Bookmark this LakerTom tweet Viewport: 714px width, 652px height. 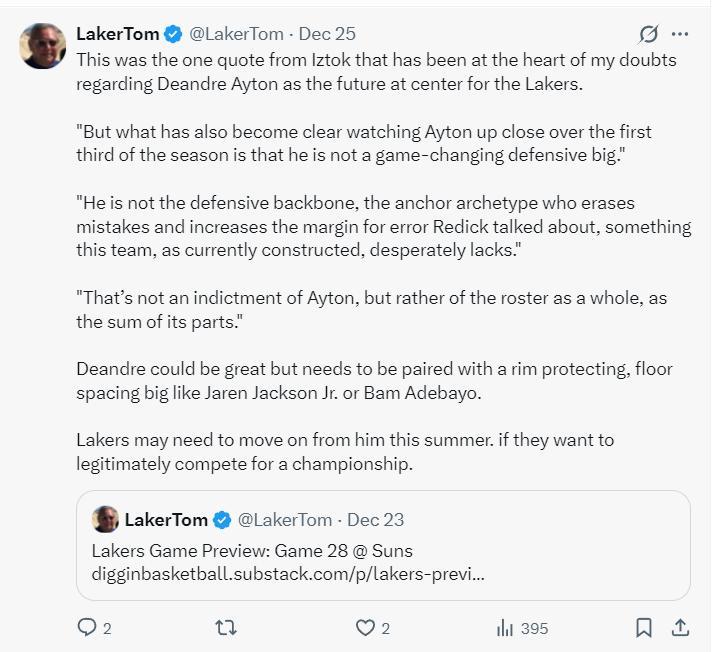point(644,628)
